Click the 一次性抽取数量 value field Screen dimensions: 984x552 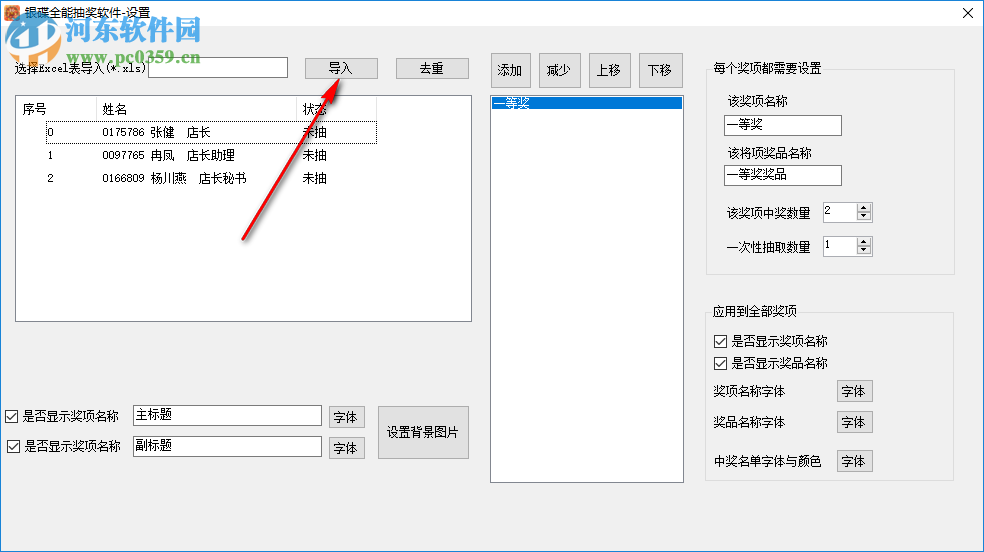pos(840,246)
